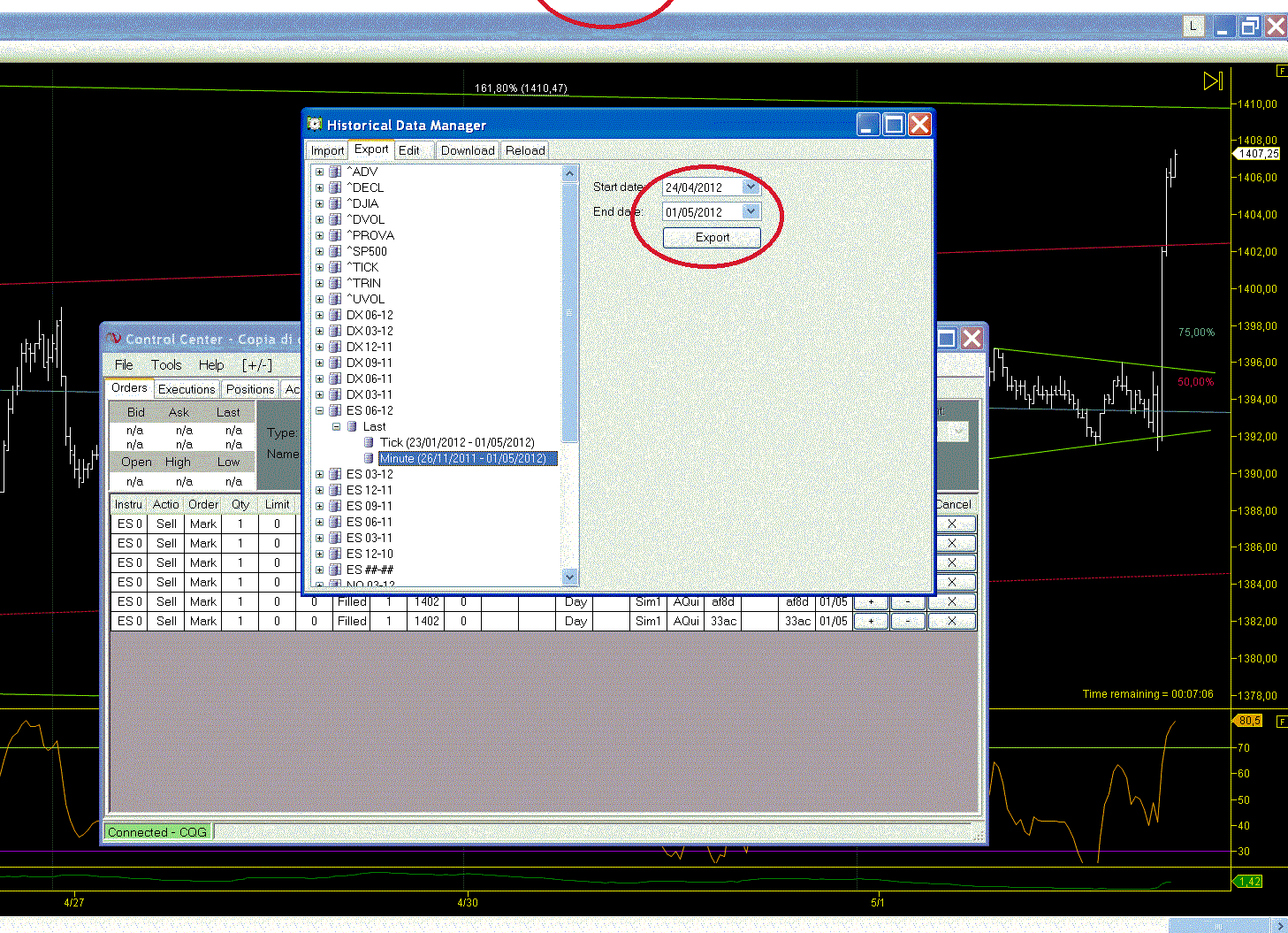Click the database icon beside ^ADV

tap(335, 172)
